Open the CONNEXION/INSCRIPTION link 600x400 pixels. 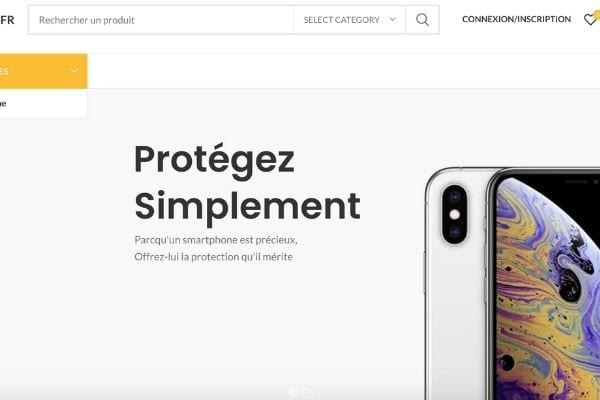click(516, 19)
